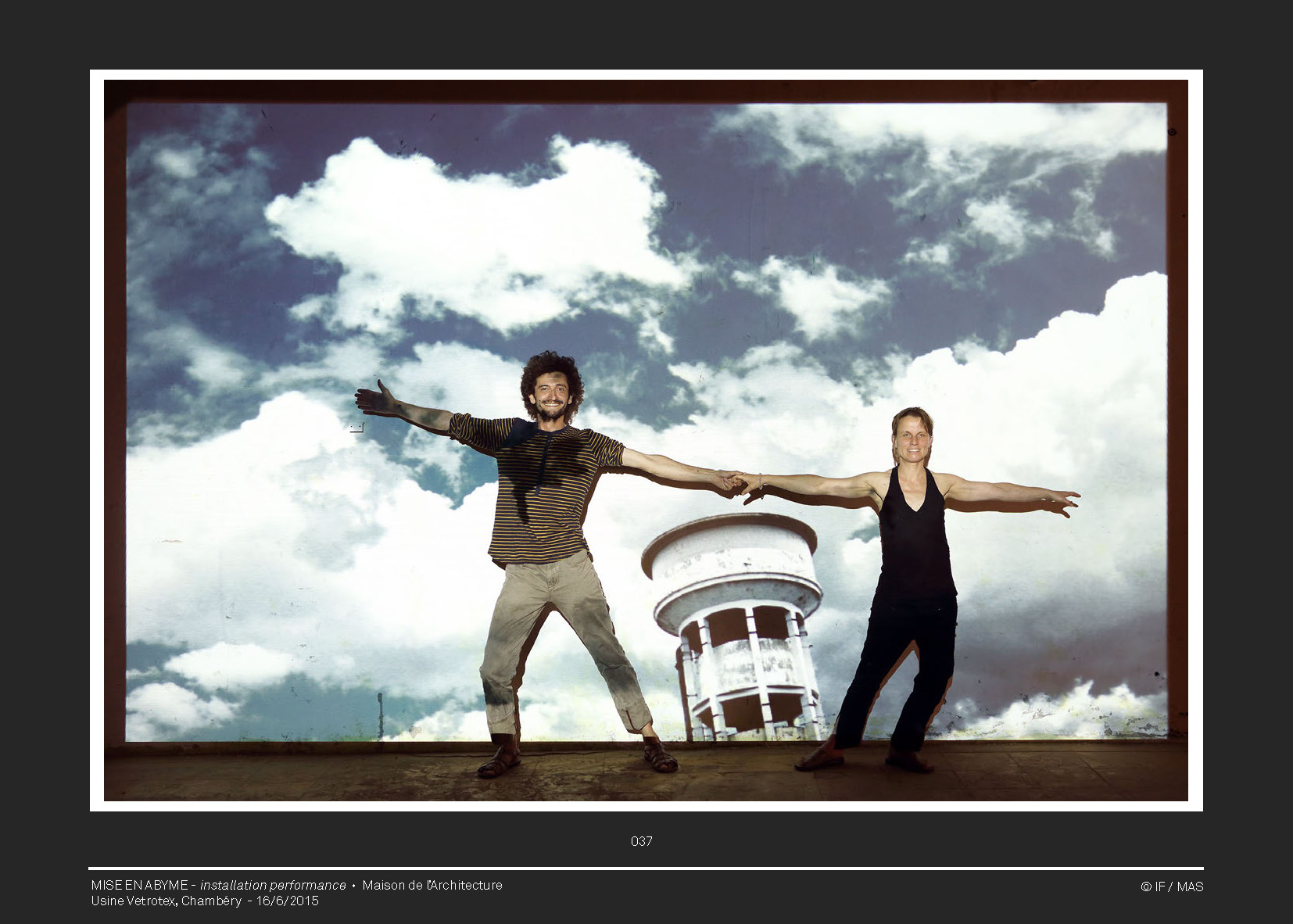Select the Usine Vetrotex, Chambéry location text
The image size is (1293, 924).
pyautogui.click(x=166, y=901)
